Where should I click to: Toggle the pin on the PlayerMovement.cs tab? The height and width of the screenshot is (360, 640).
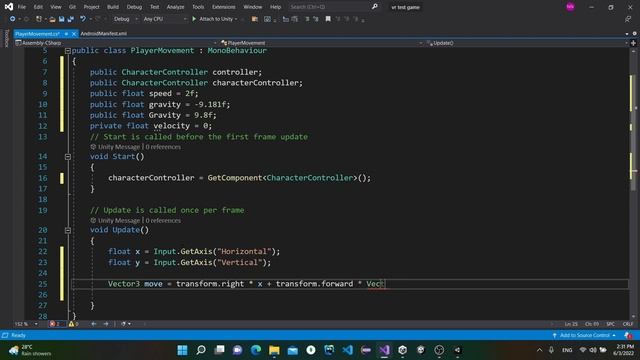coord(66,34)
